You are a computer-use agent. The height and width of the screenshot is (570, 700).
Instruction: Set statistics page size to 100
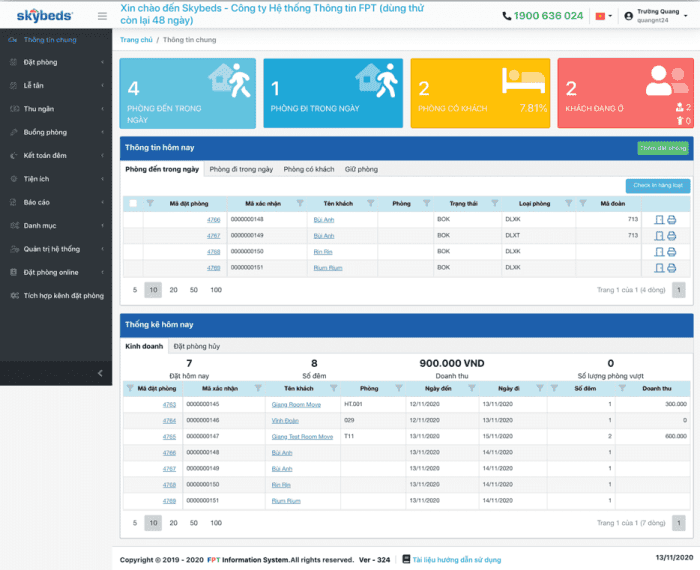pos(216,523)
